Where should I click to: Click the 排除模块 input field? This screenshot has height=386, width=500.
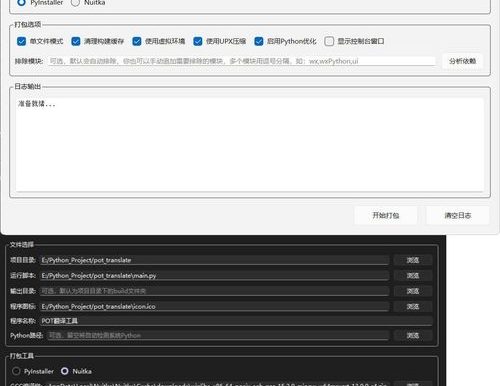coord(242,61)
